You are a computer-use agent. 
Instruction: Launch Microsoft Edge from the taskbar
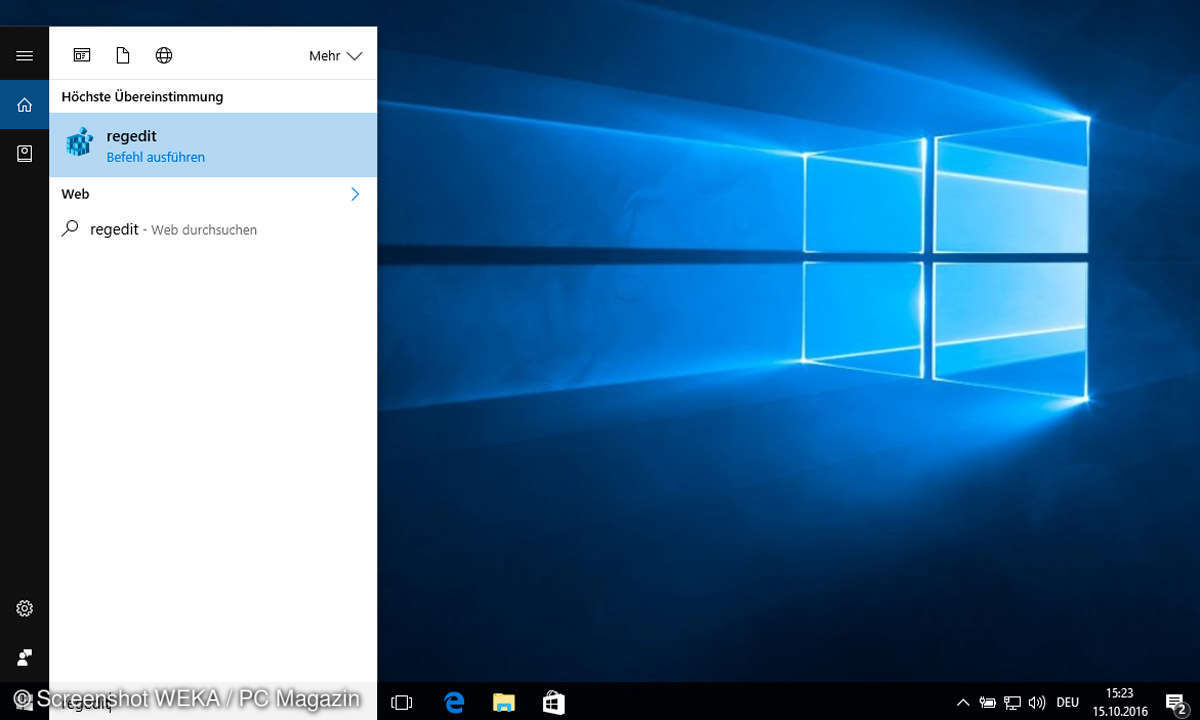coord(454,702)
